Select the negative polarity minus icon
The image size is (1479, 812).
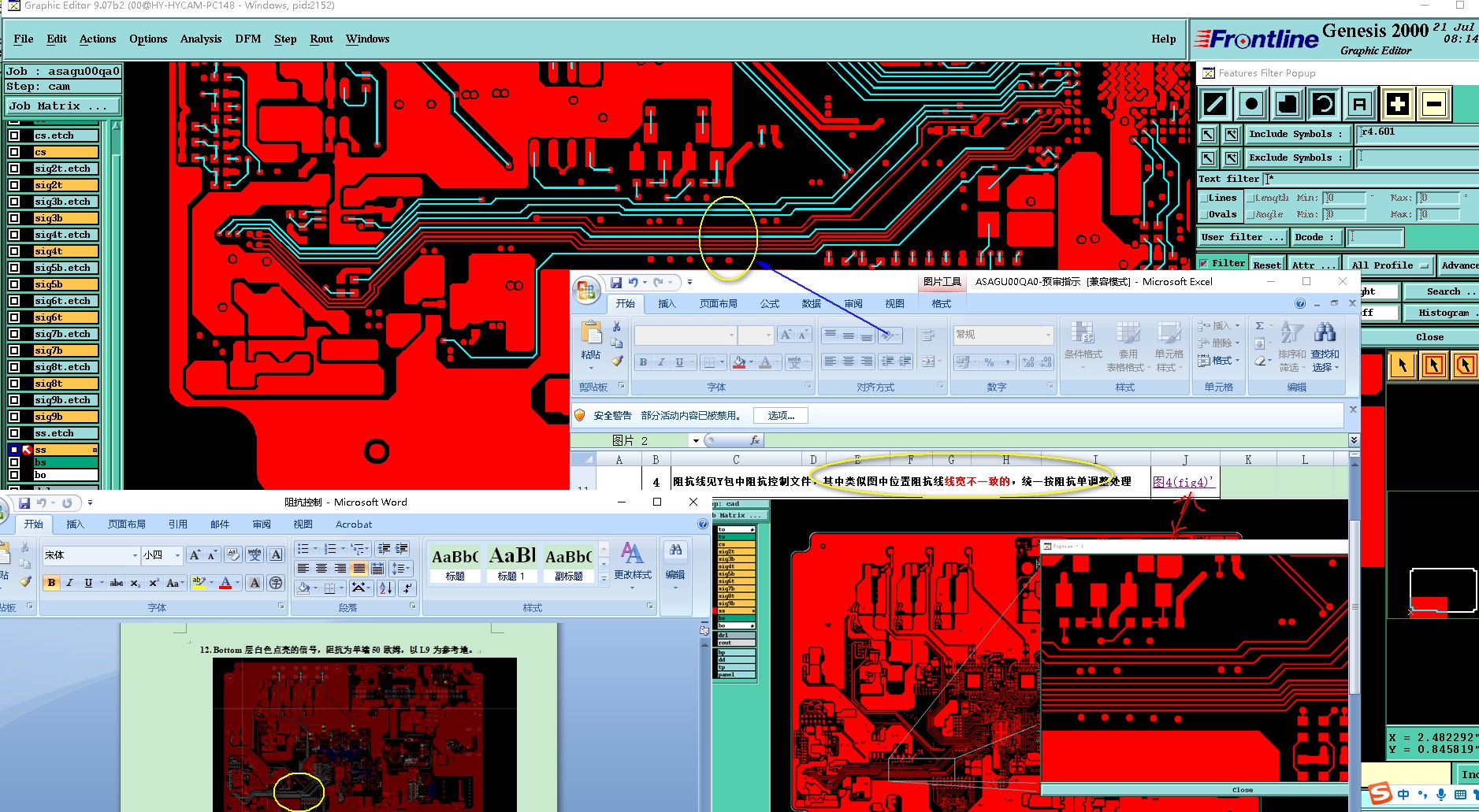[x=1433, y=104]
